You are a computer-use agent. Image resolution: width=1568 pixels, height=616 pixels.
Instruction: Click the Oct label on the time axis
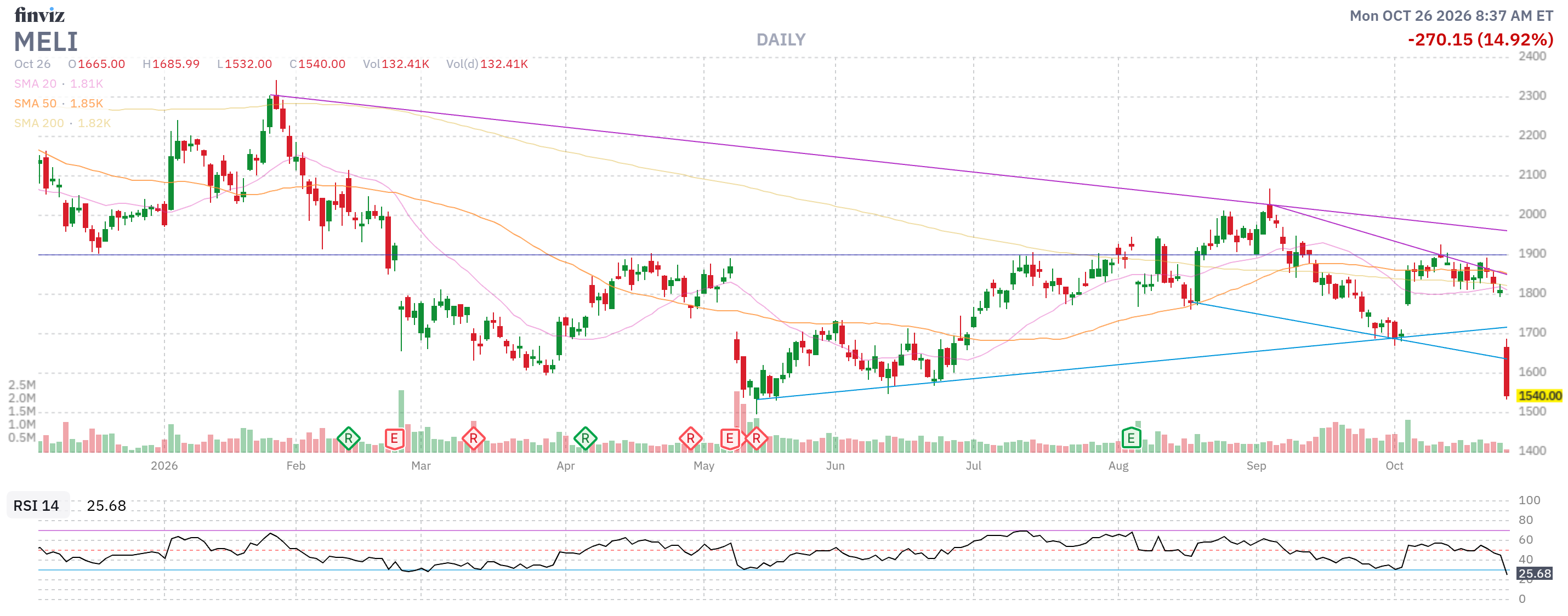coord(1395,466)
